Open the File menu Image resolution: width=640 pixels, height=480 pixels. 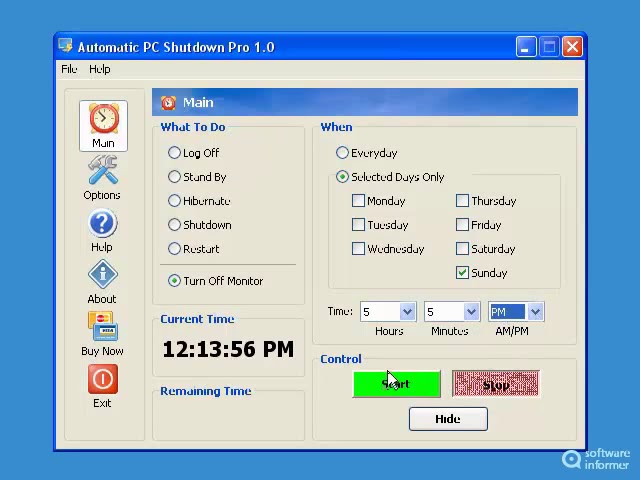click(69, 69)
